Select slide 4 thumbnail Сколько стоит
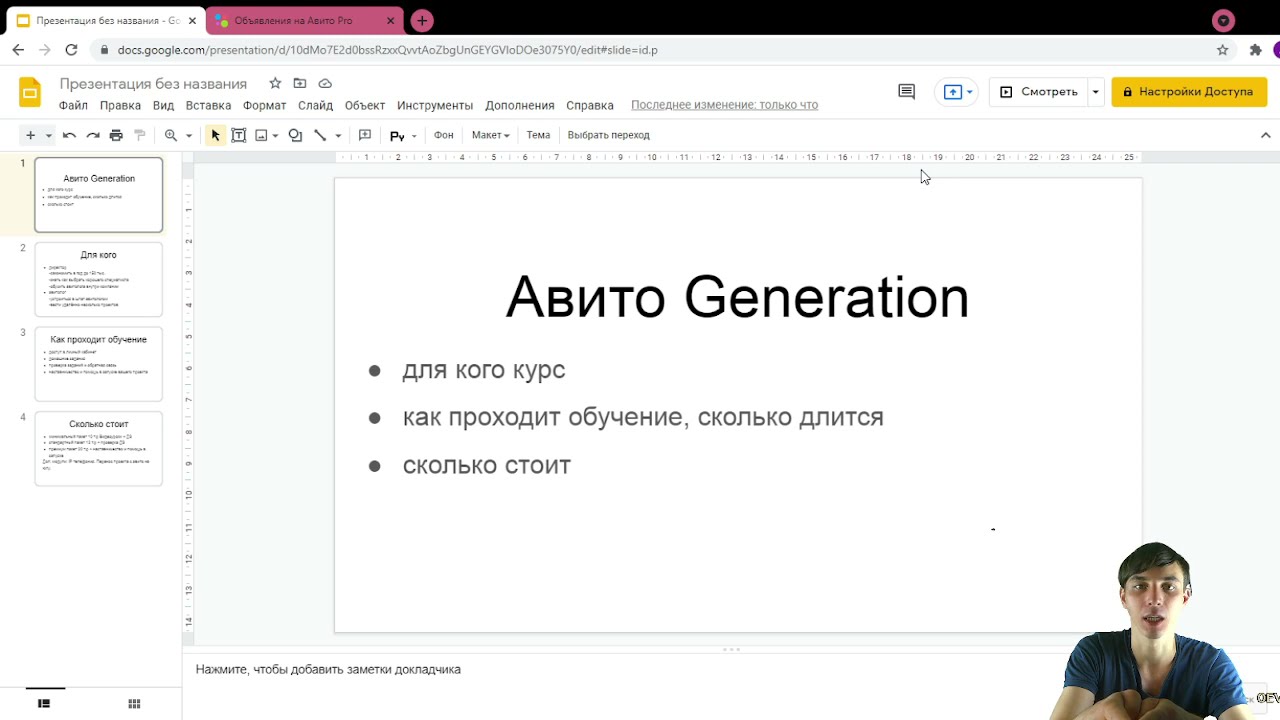 click(98, 448)
